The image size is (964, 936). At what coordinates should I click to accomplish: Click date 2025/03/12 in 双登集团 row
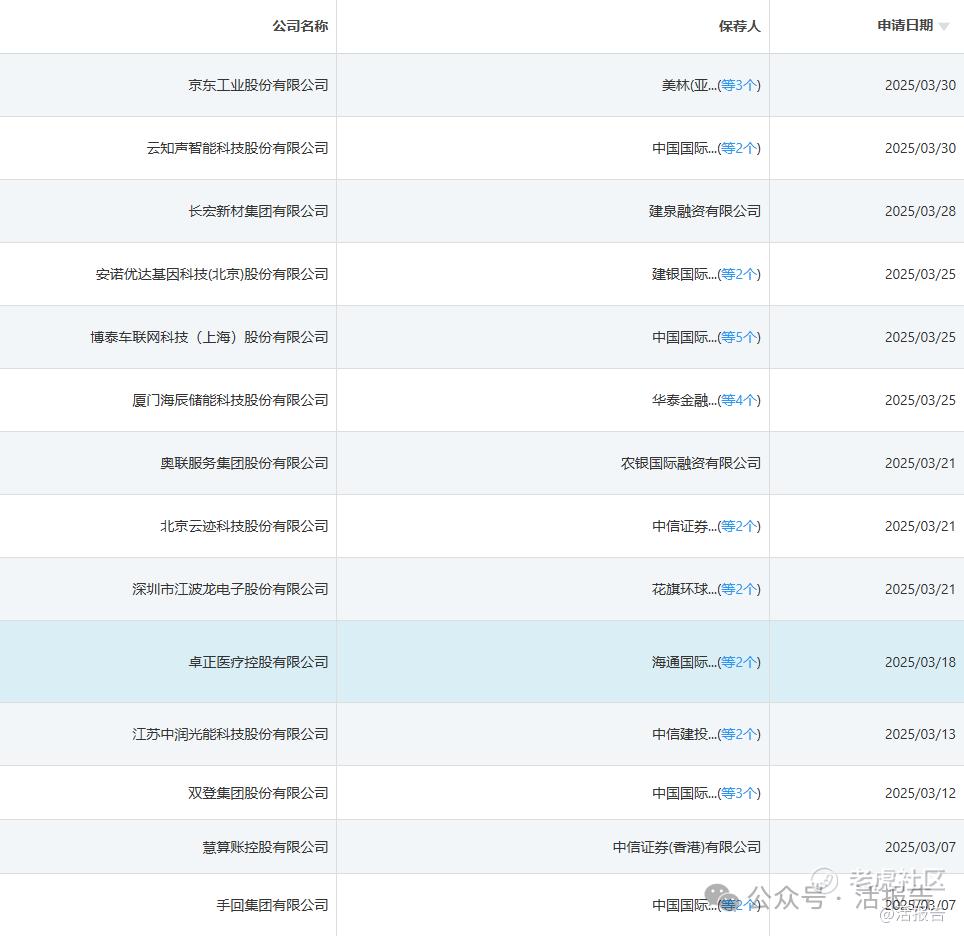920,793
